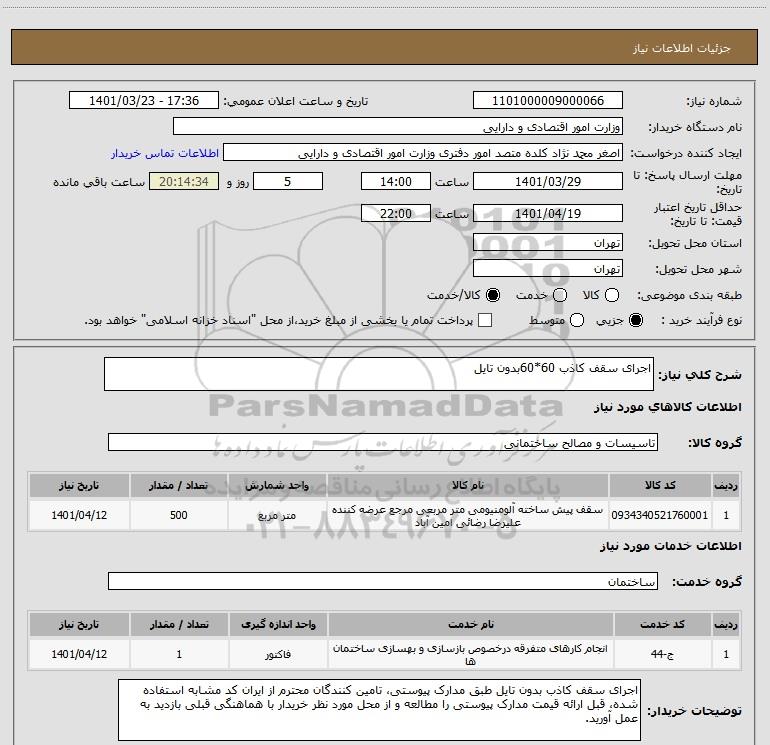Click the فاکتور unit cell
The height and width of the screenshot is (745, 770).
(278, 654)
